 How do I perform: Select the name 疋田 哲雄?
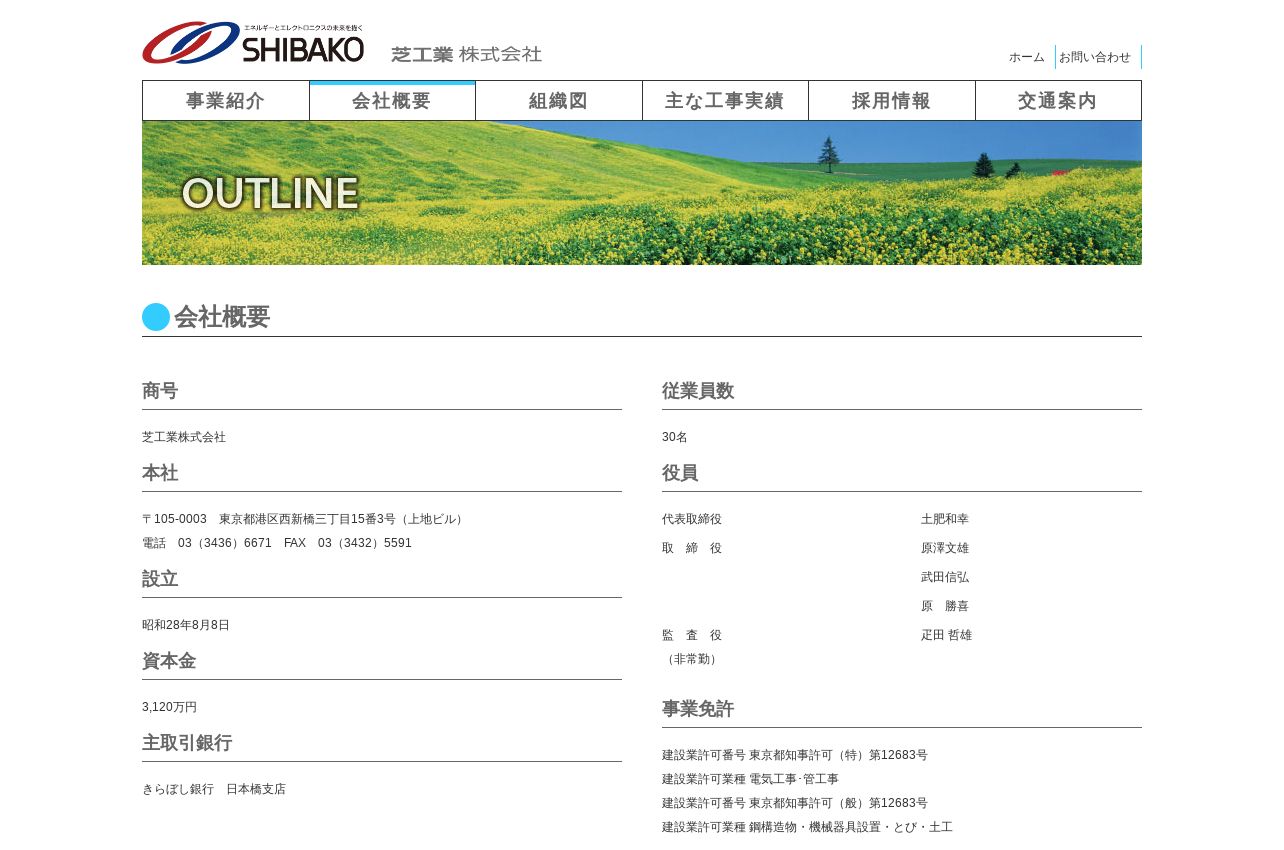coord(947,635)
